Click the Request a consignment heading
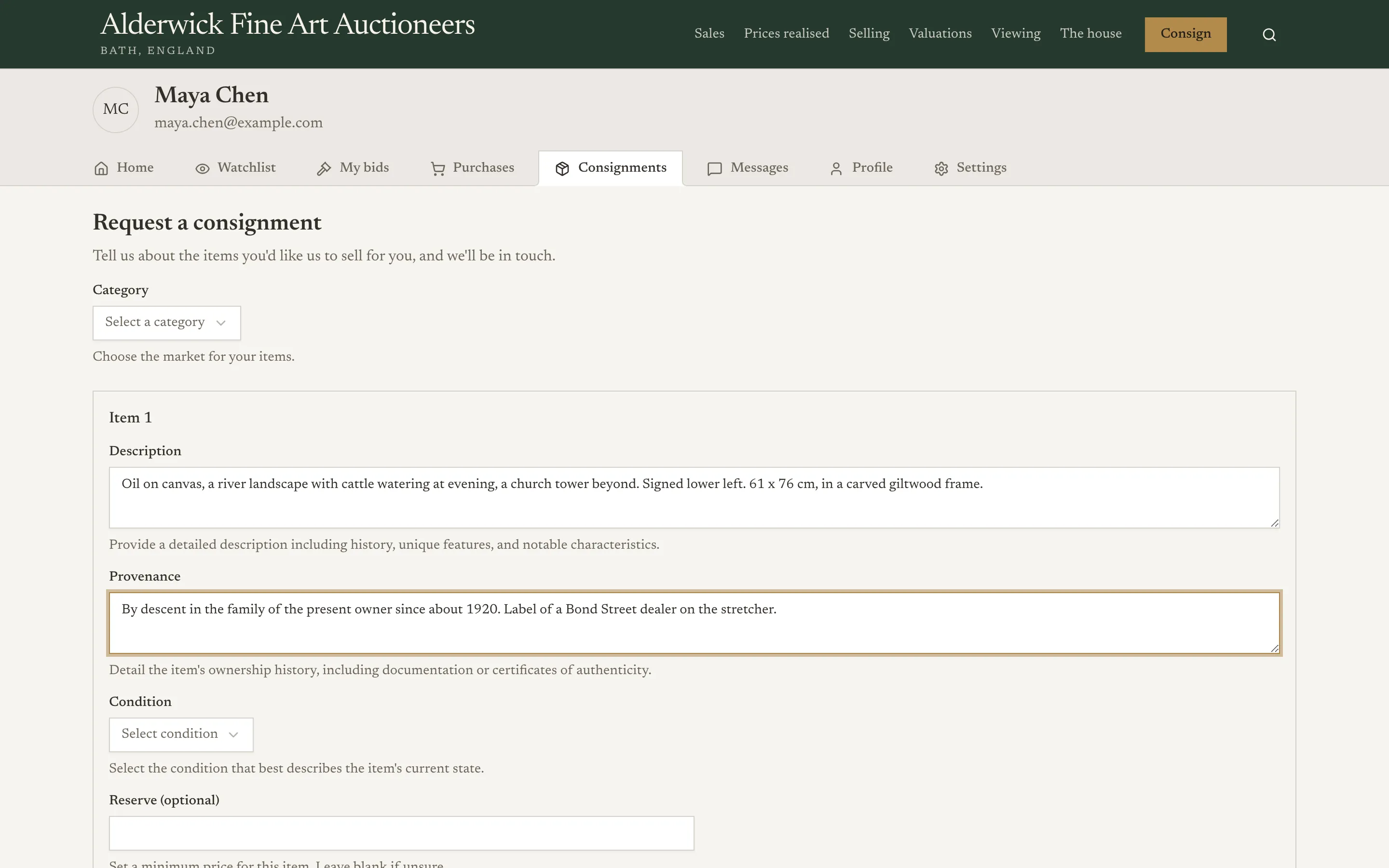 (207, 223)
